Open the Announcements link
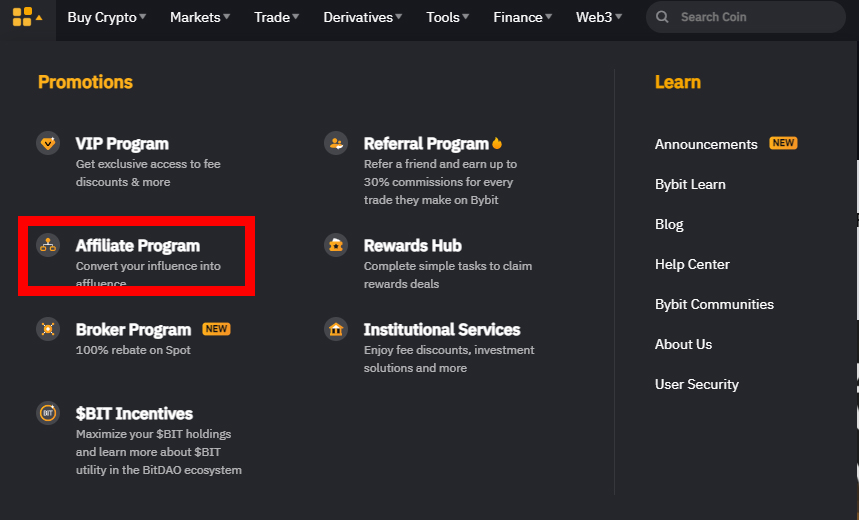Image resolution: width=859 pixels, height=520 pixels. pyautogui.click(x=706, y=144)
